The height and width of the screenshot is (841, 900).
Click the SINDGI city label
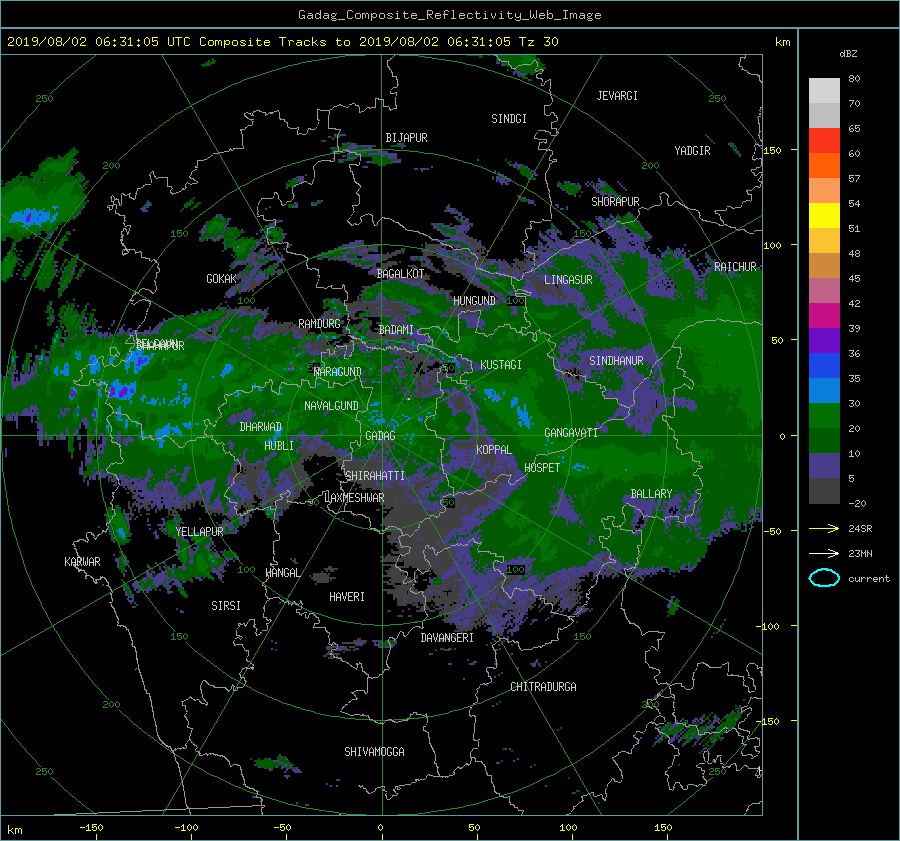point(509,119)
